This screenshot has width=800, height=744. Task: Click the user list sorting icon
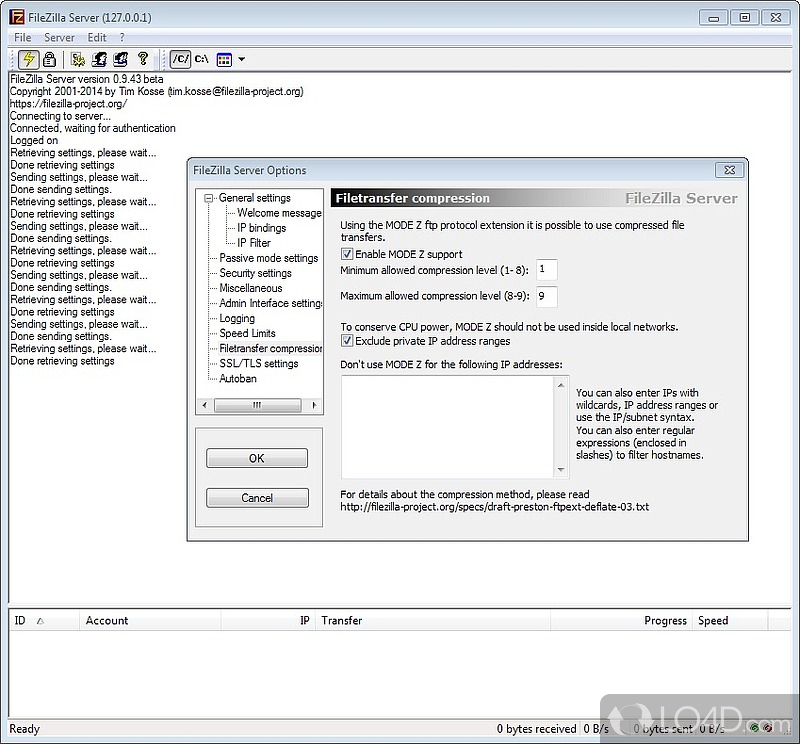[x=224, y=60]
